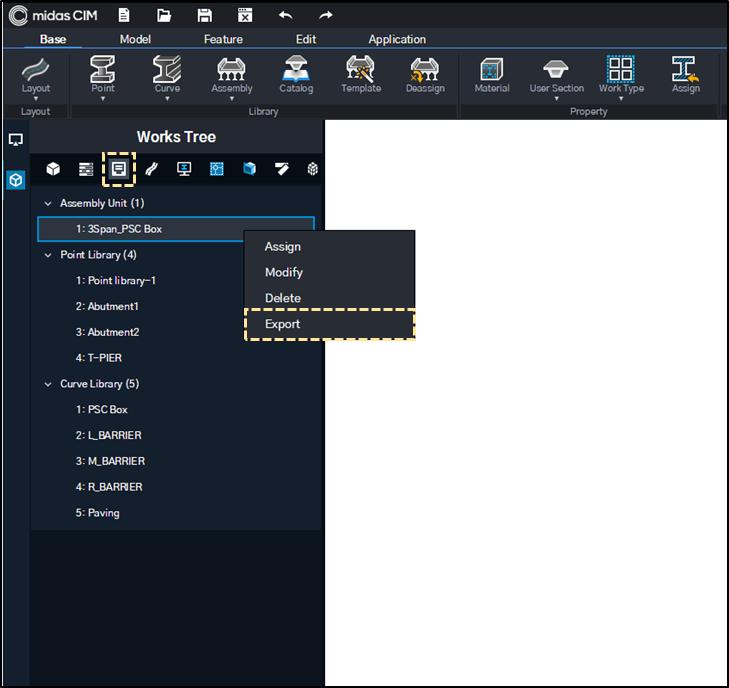This screenshot has width=729, height=688.
Task: Select the highlighted library tab icon in Works Tree
Action: coord(119,169)
